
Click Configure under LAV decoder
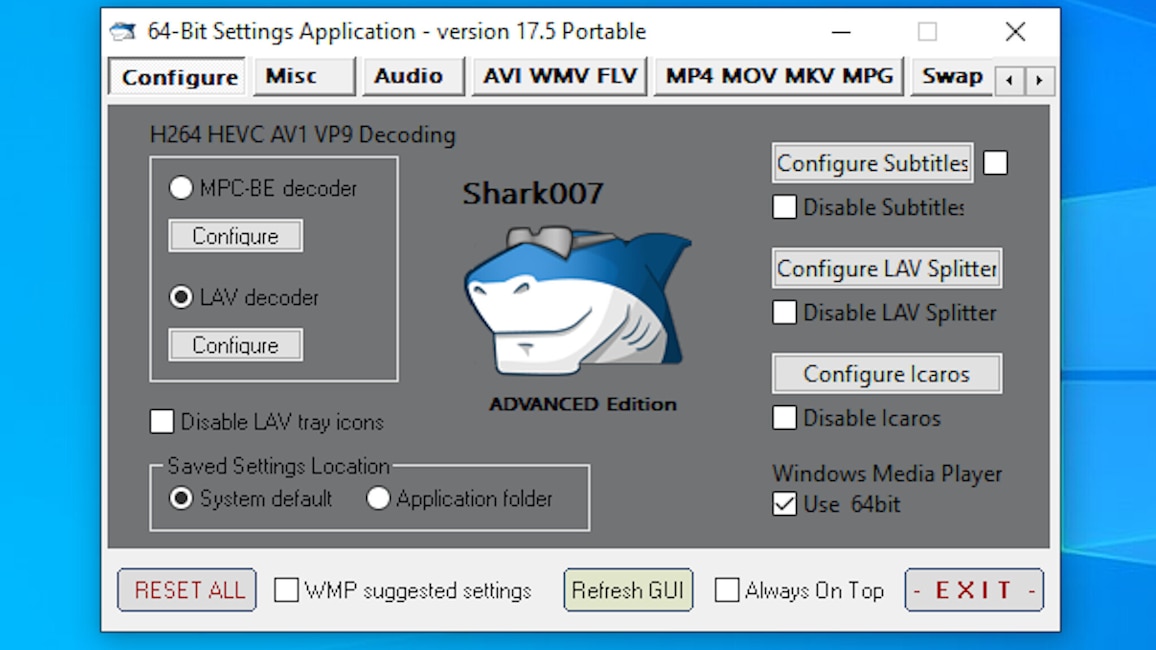pyautogui.click(x=235, y=345)
